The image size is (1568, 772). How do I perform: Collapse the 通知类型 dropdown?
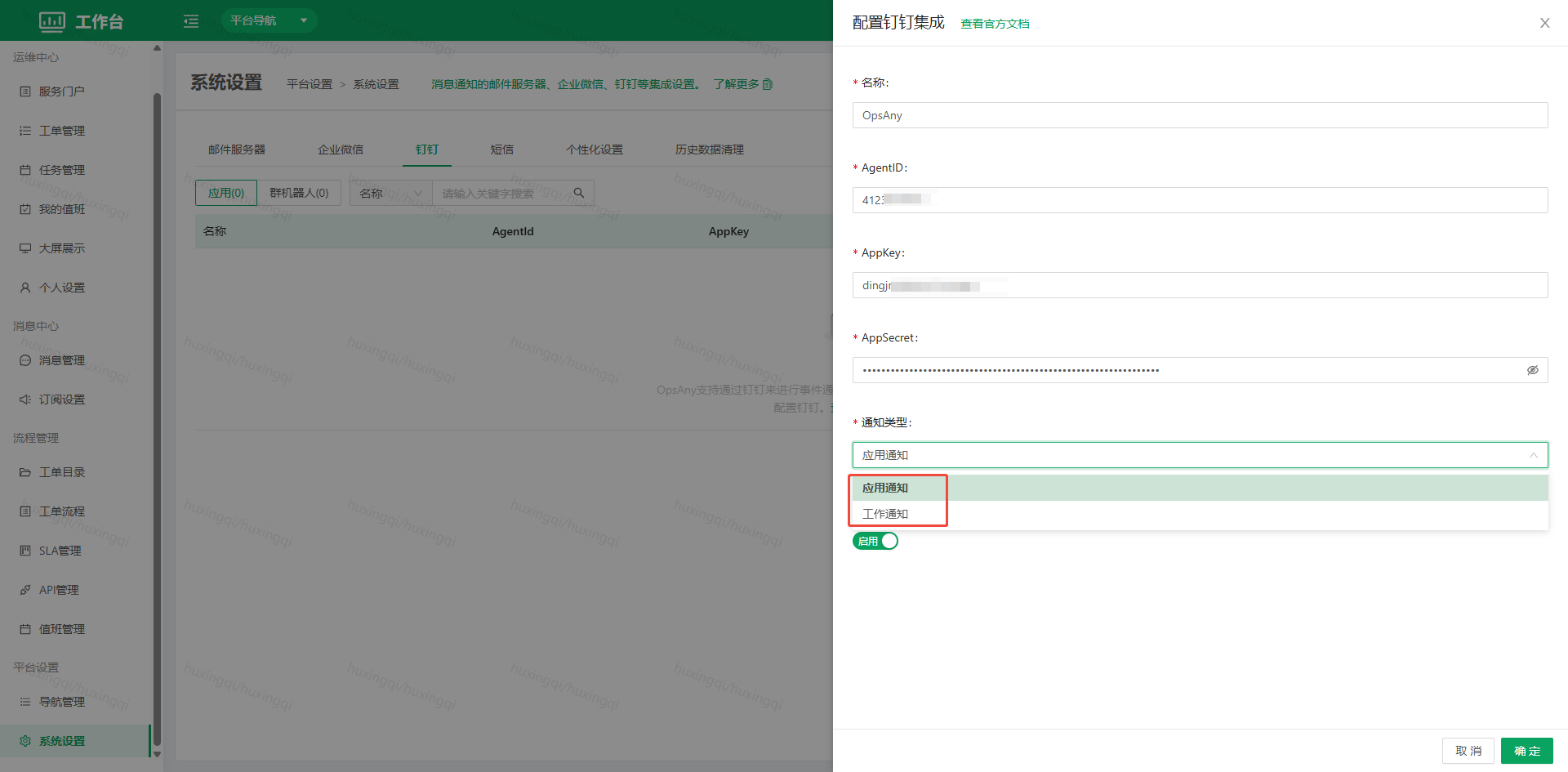(x=1533, y=455)
